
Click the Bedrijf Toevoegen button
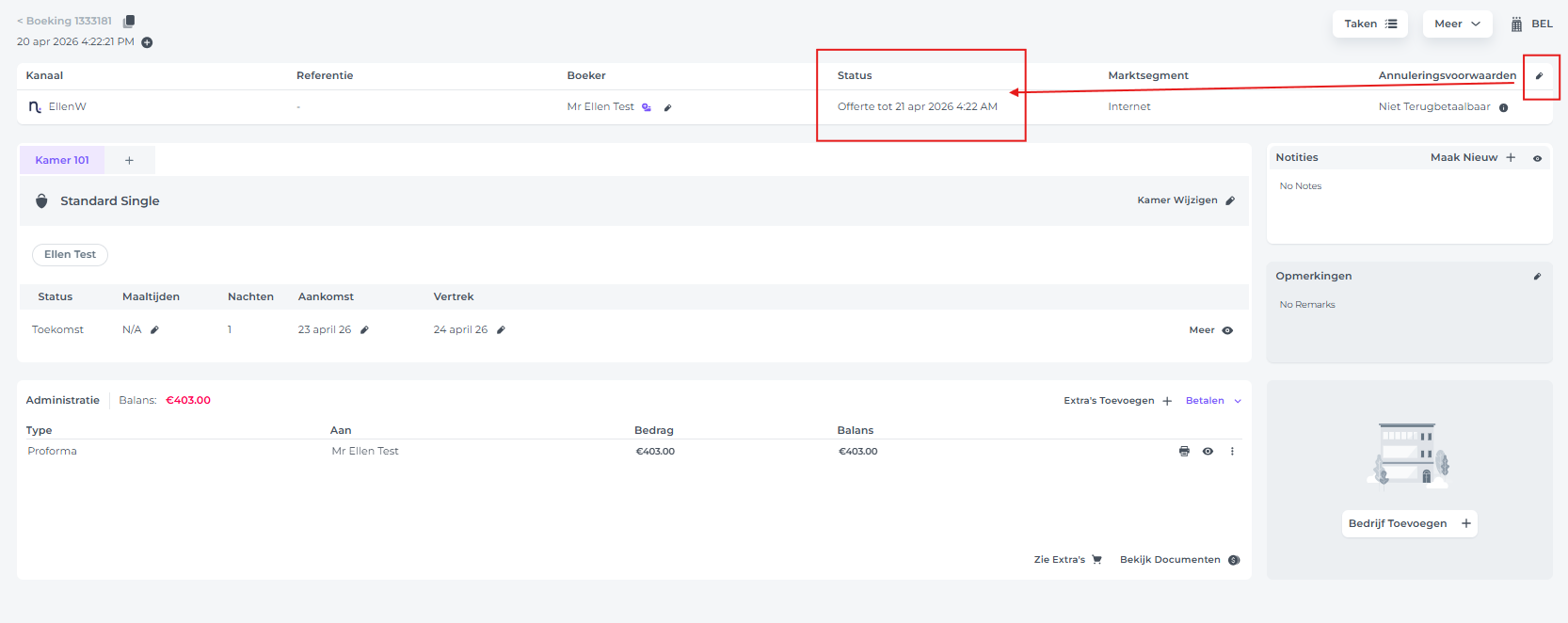(x=1409, y=524)
